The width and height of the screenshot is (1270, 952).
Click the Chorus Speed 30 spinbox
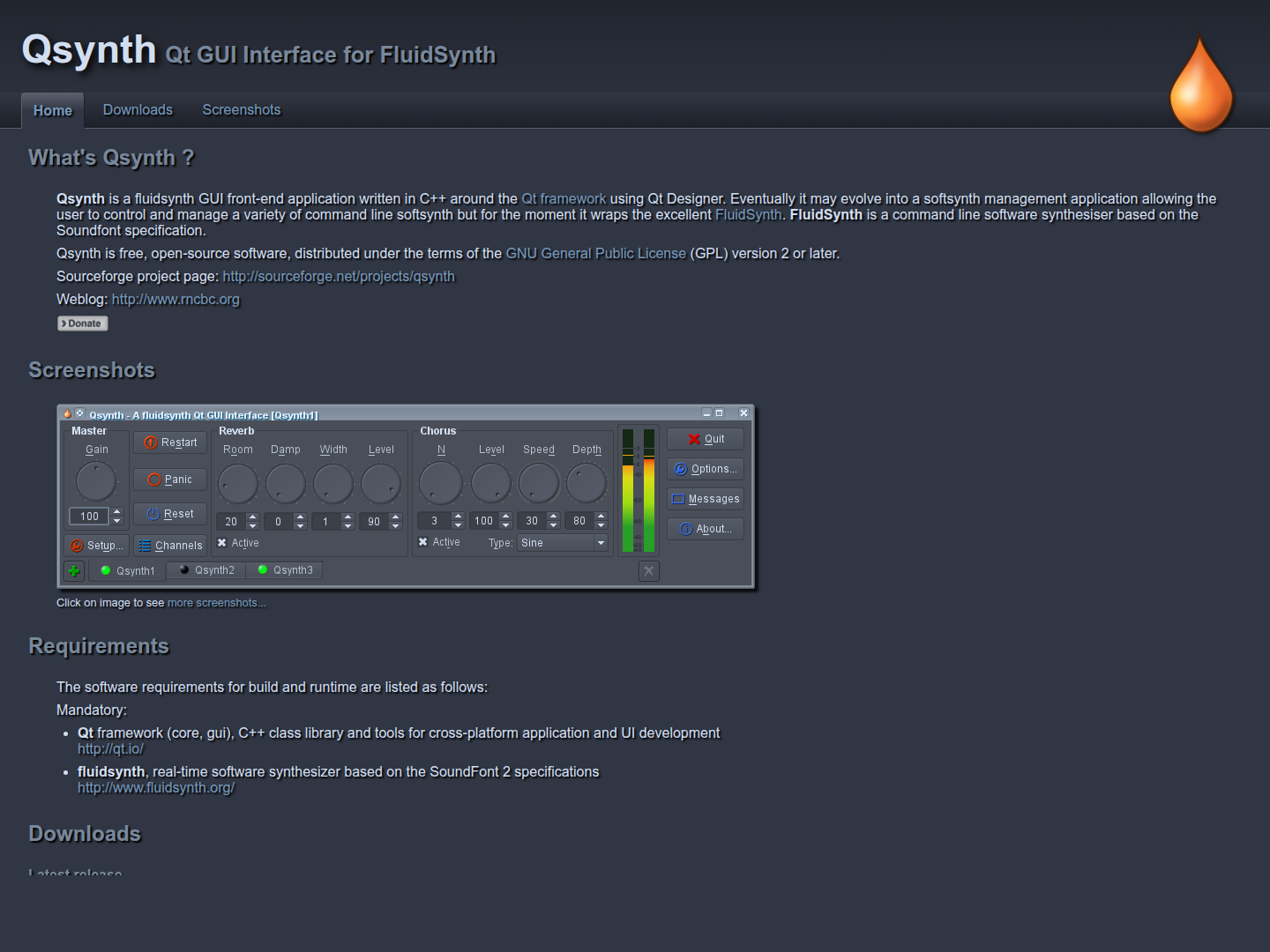(539, 521)
